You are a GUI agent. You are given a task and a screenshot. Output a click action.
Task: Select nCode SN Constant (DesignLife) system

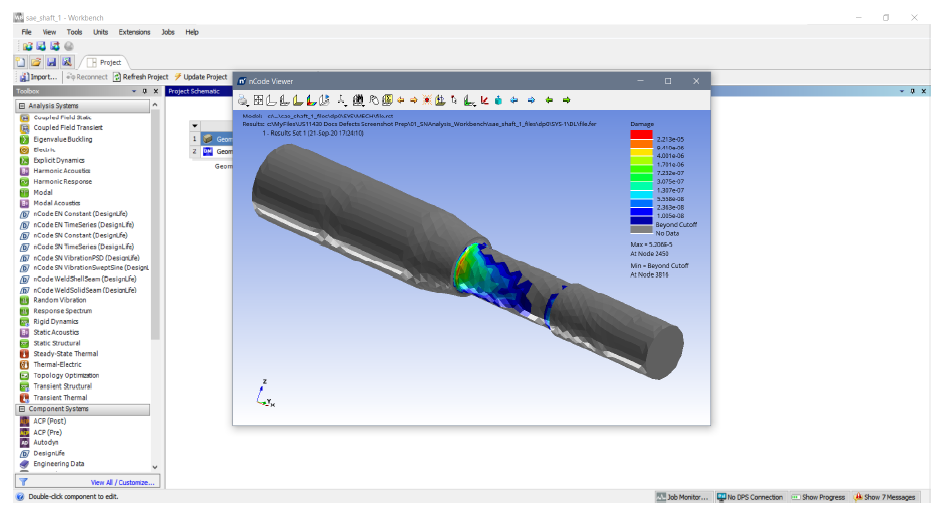[80, 235]
